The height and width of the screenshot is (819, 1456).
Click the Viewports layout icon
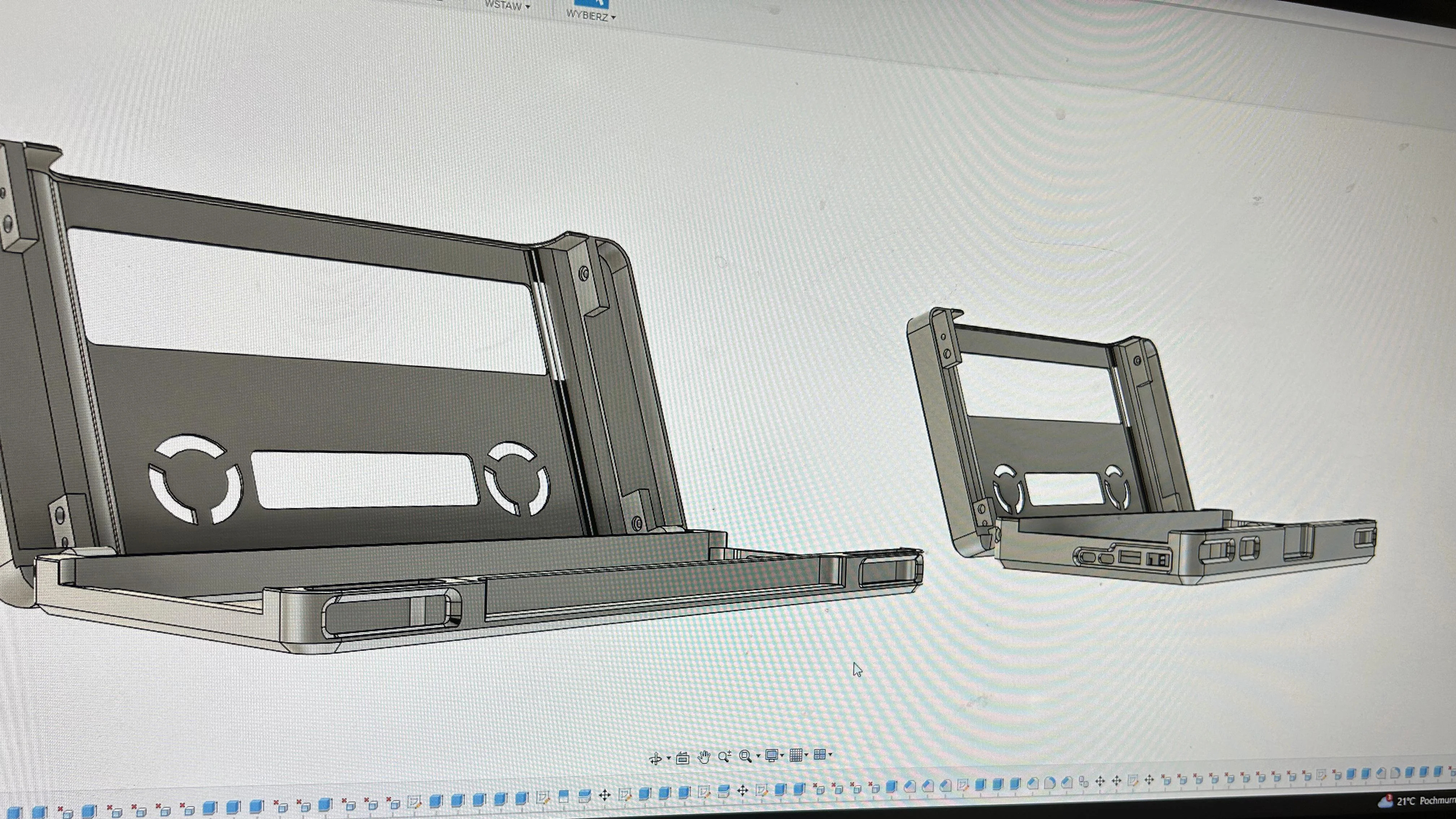pos(820,754)
